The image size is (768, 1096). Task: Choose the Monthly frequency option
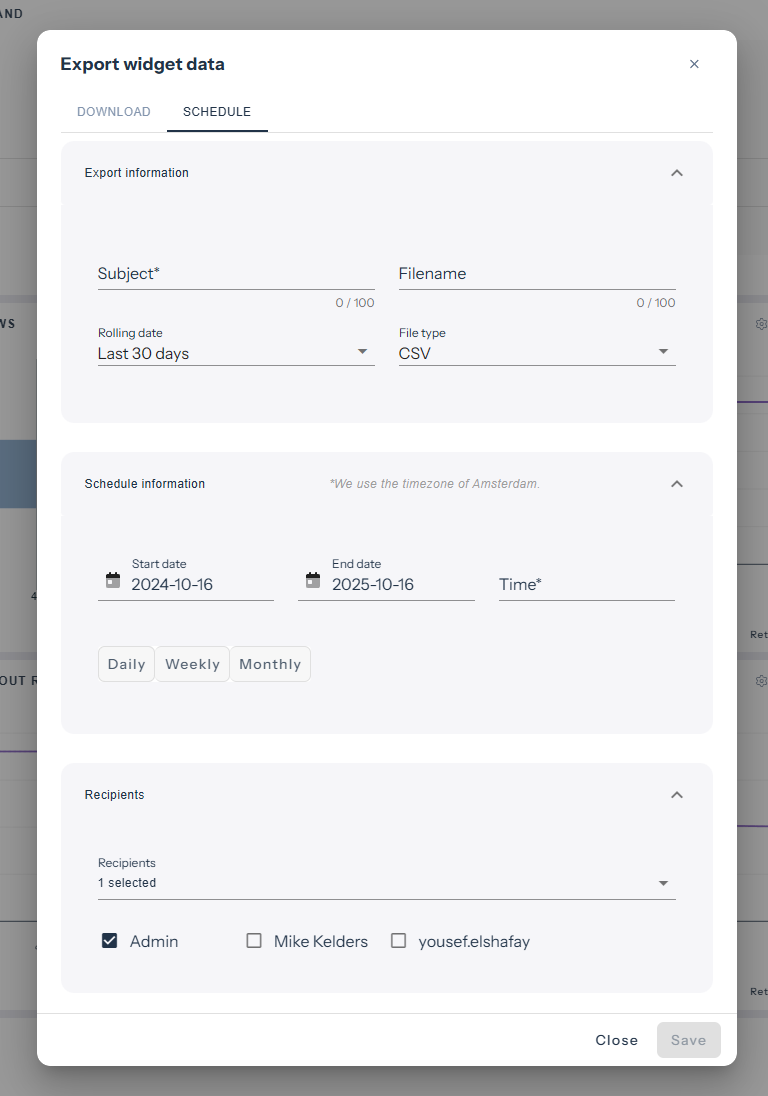point(270,664)
